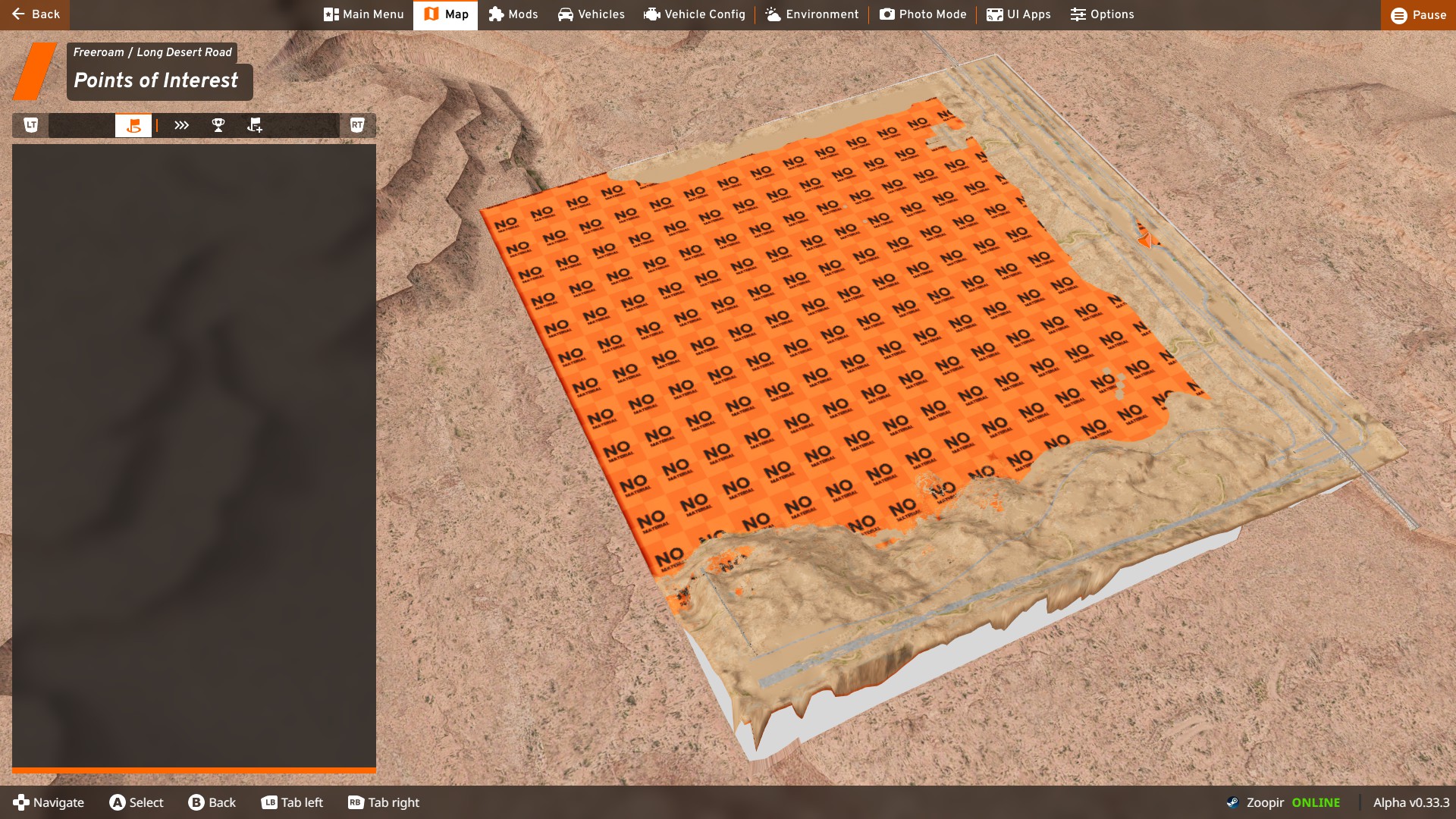Select the triple-chevron routes filter icon
This screenshot has height=819, width=1456.
coord(181,125)
